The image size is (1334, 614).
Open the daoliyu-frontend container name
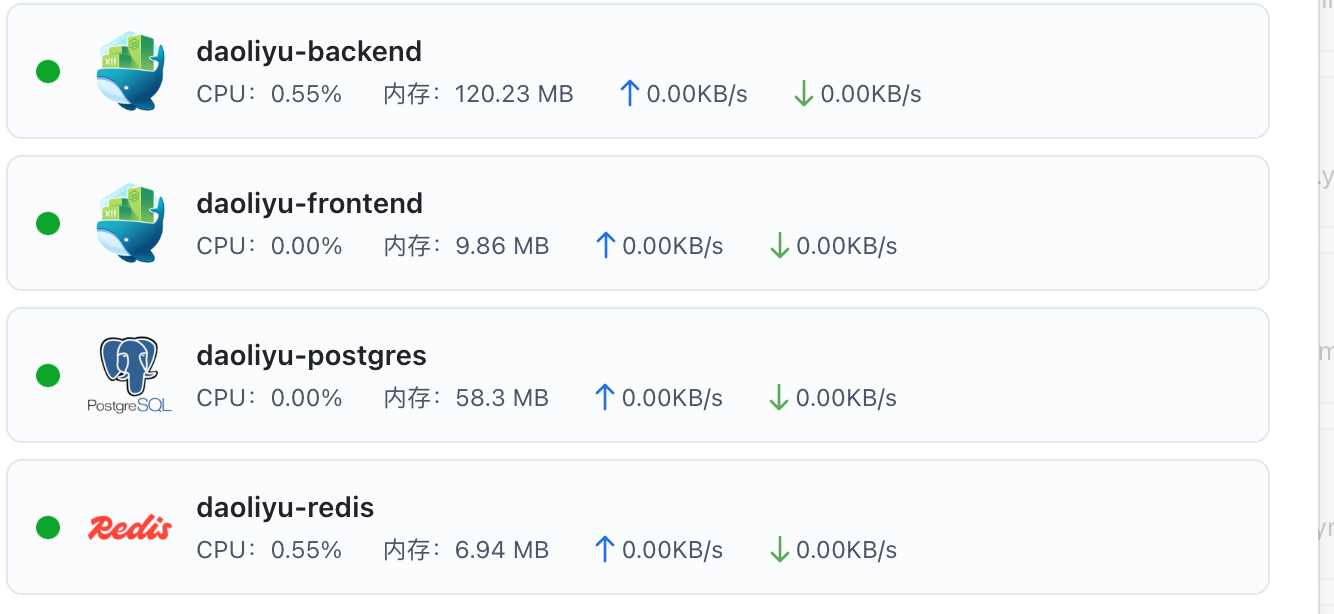[310, 203]
